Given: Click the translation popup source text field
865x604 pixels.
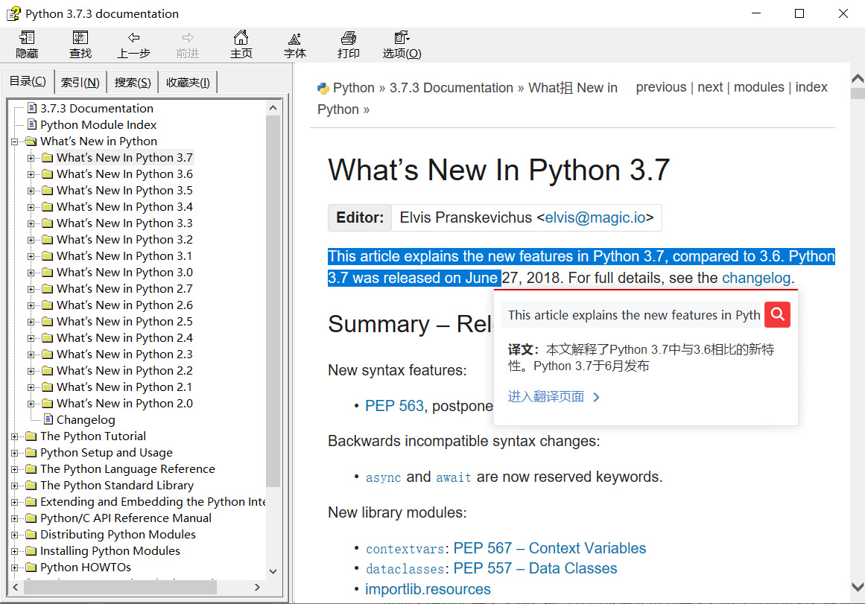Looking at the screenshot, I should pyautogui.click(x=633, y=315).
